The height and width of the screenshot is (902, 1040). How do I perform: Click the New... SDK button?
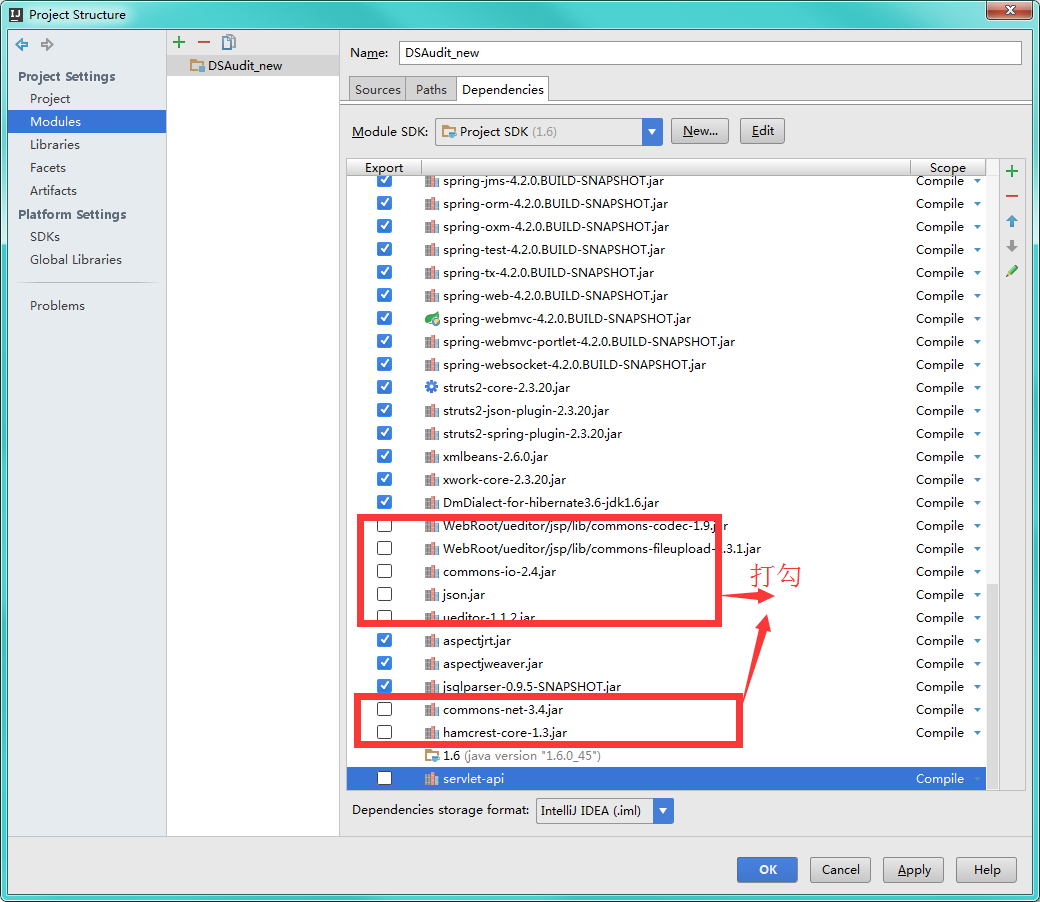[x=700, y=131]
